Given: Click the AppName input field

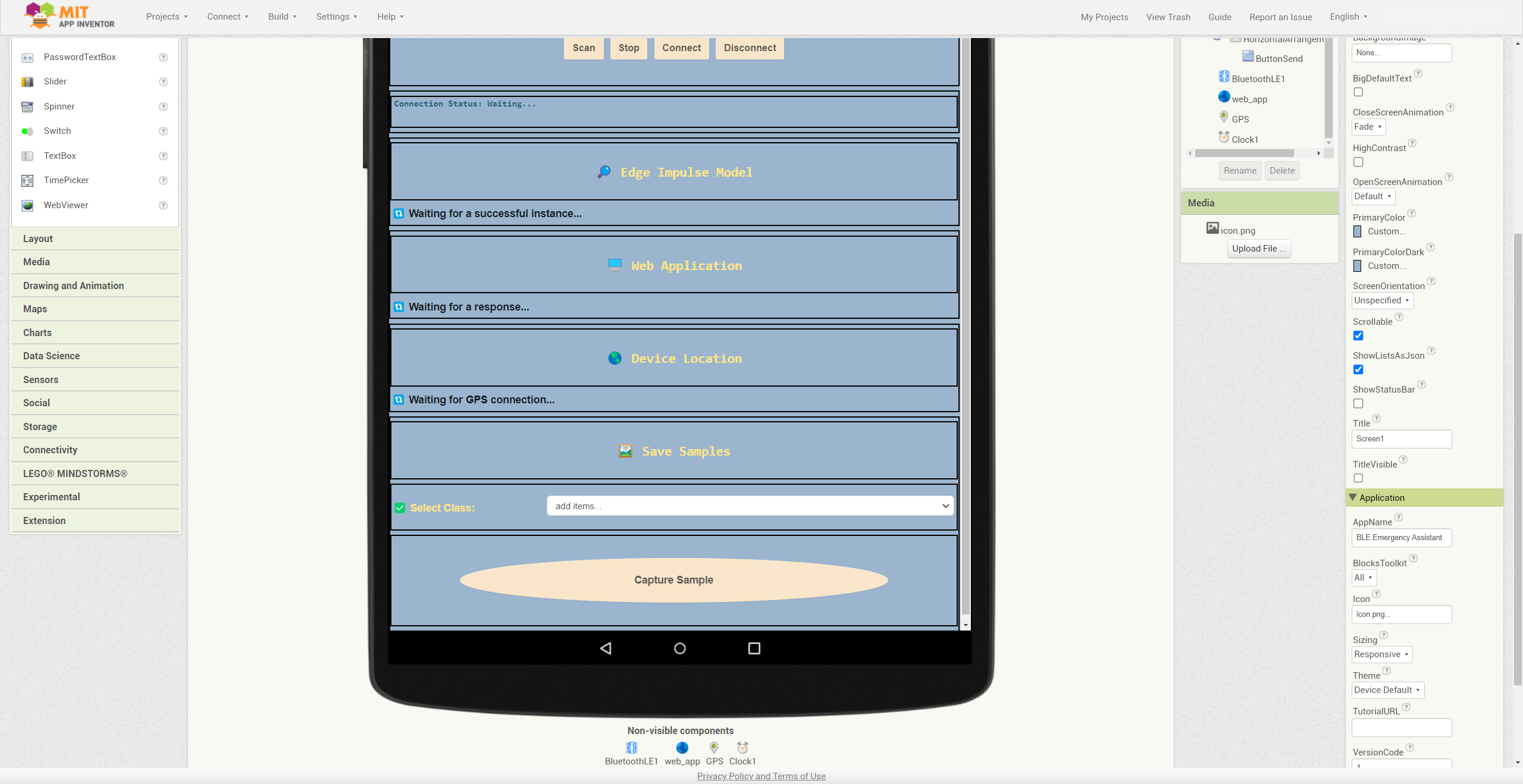Looking at the screenshot, I should tap(1400, 537).
